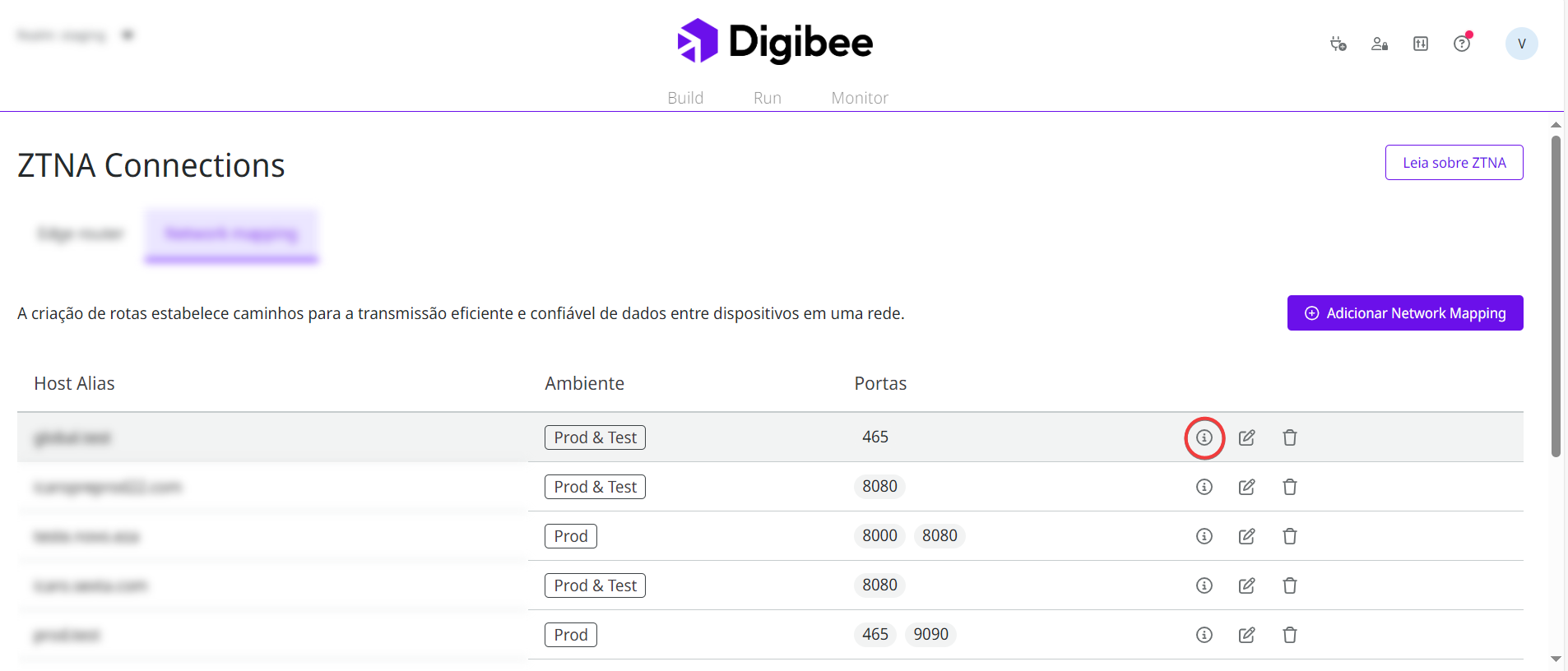Click the info icon for port 465 row

[x=1204, y=437]
